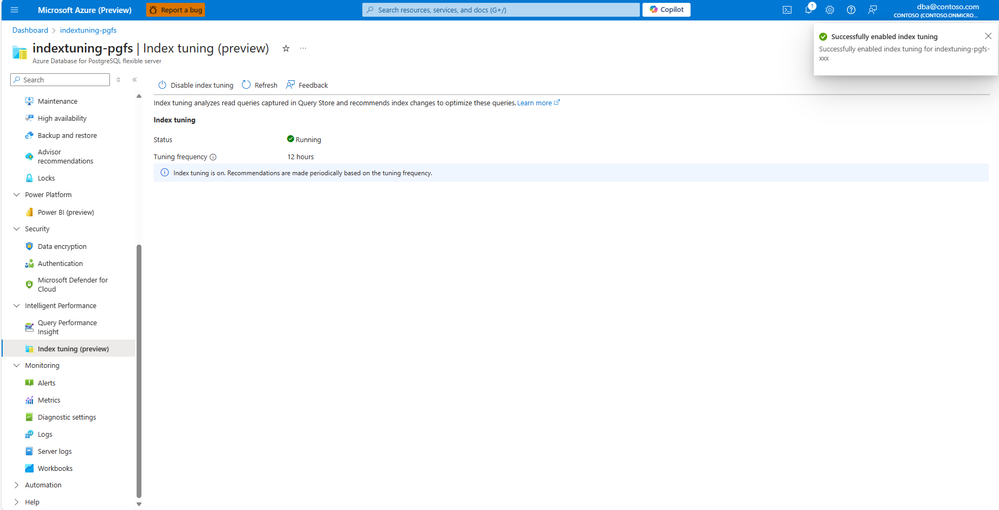Viewport: 999px width, 510px height.
Task: Click the global search resources field
Action: tap(501, 10)
